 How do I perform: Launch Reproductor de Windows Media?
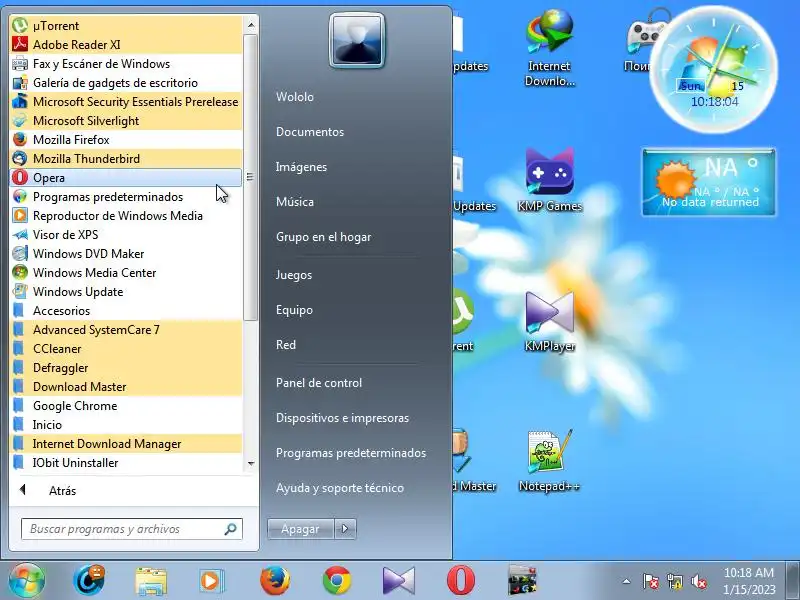click(x=126, y=215)
